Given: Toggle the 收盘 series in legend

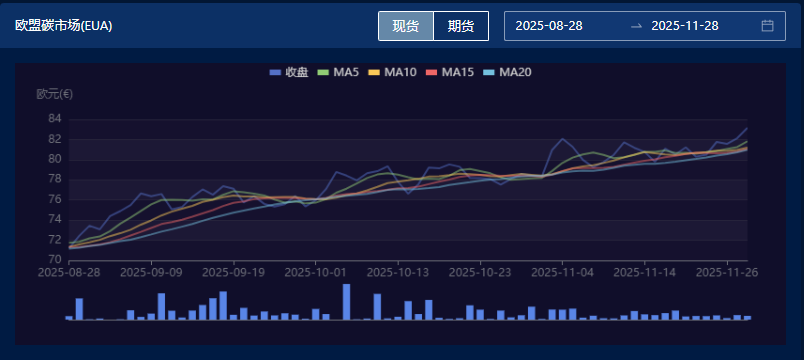Looking at the screenshot, I should [x=289, y=72].
